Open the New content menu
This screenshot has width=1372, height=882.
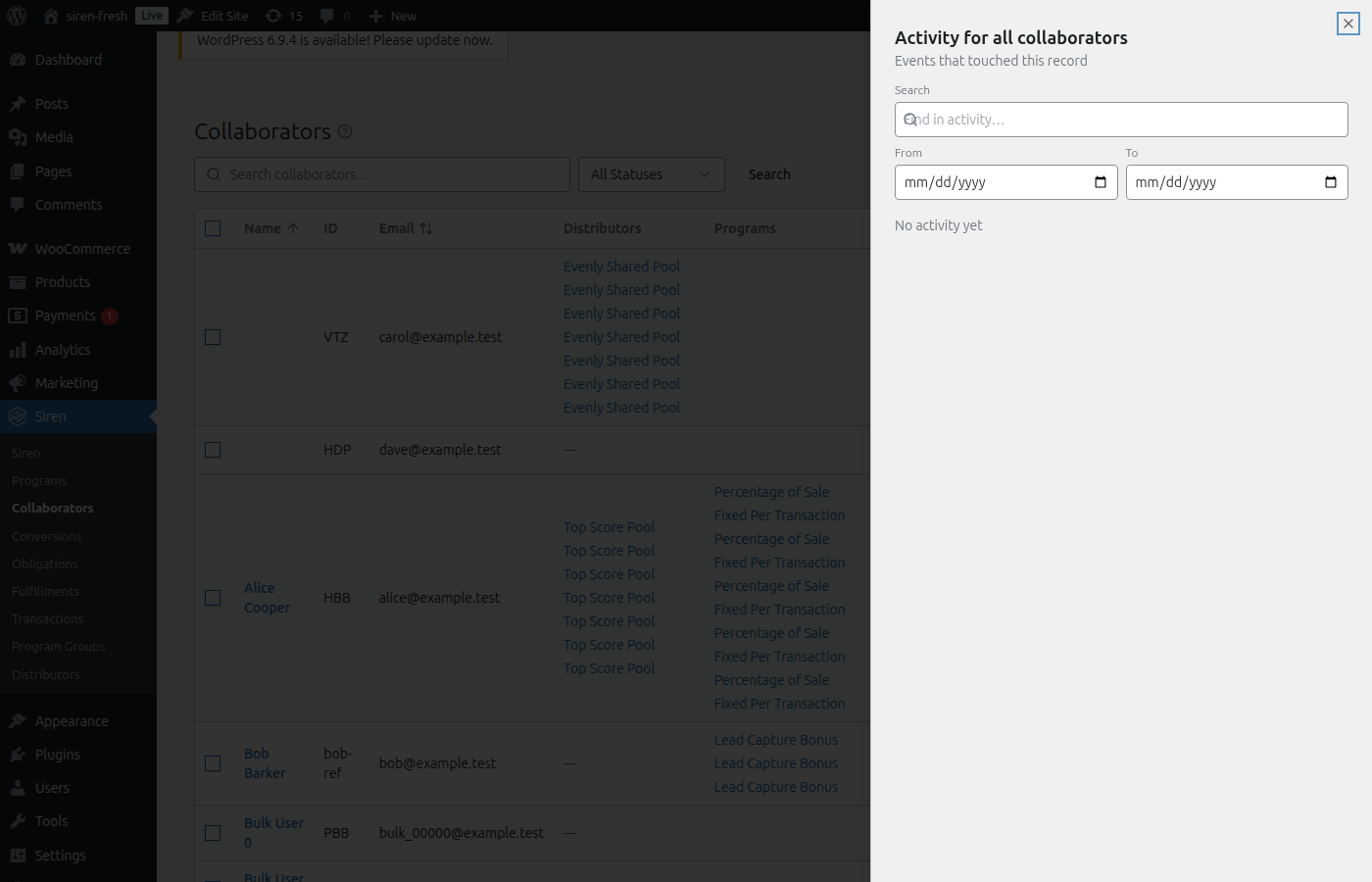(x=393, y=16)
